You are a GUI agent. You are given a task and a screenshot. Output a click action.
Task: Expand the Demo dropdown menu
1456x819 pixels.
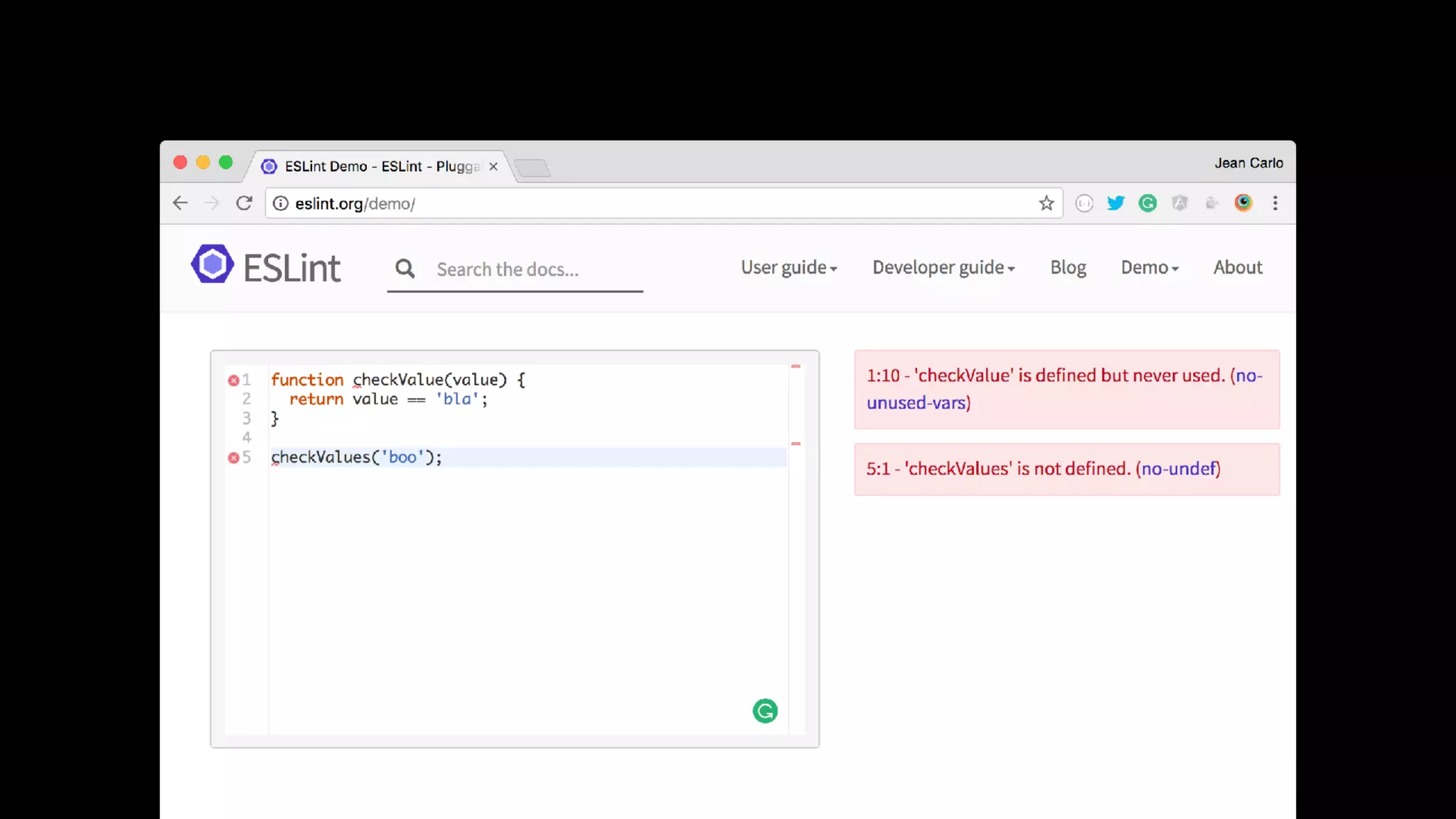tap(1150, 267)
